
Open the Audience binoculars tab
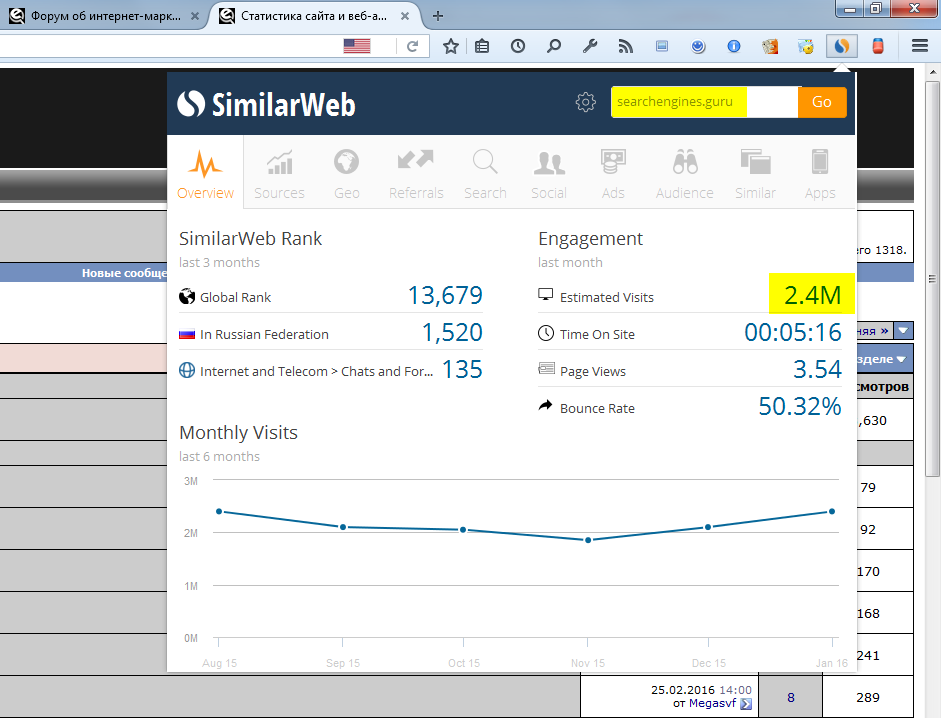tap(684, 174)
